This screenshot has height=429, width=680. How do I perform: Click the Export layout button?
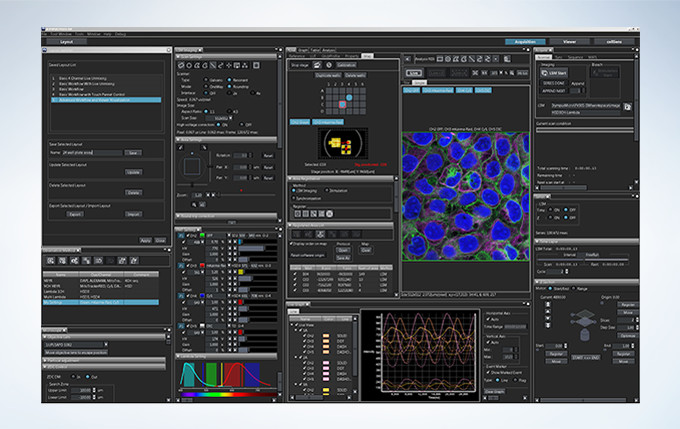click(x=74, y=213)
